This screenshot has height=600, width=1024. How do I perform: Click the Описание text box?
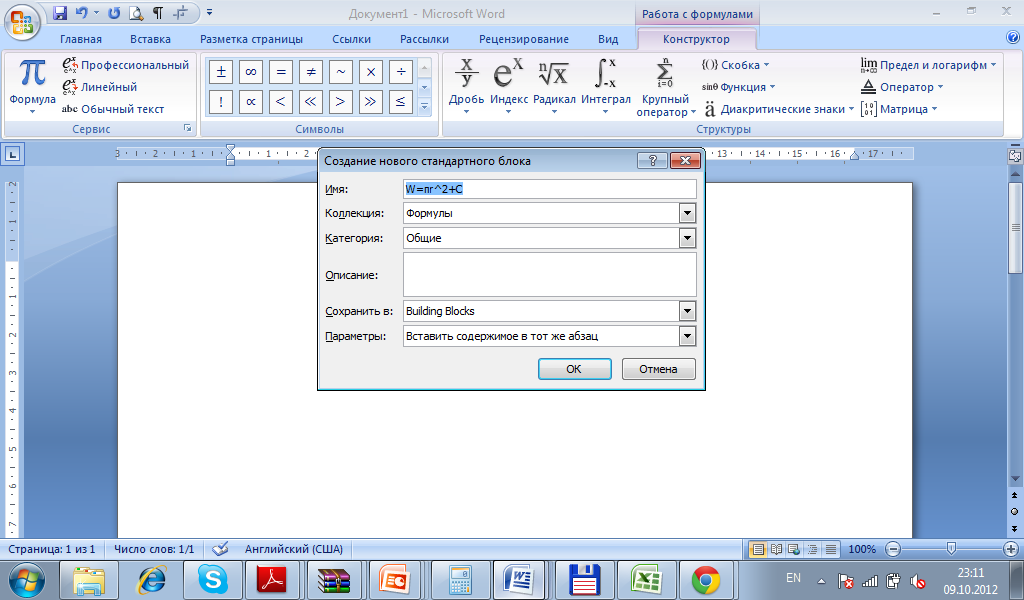[x=550, y=275]
